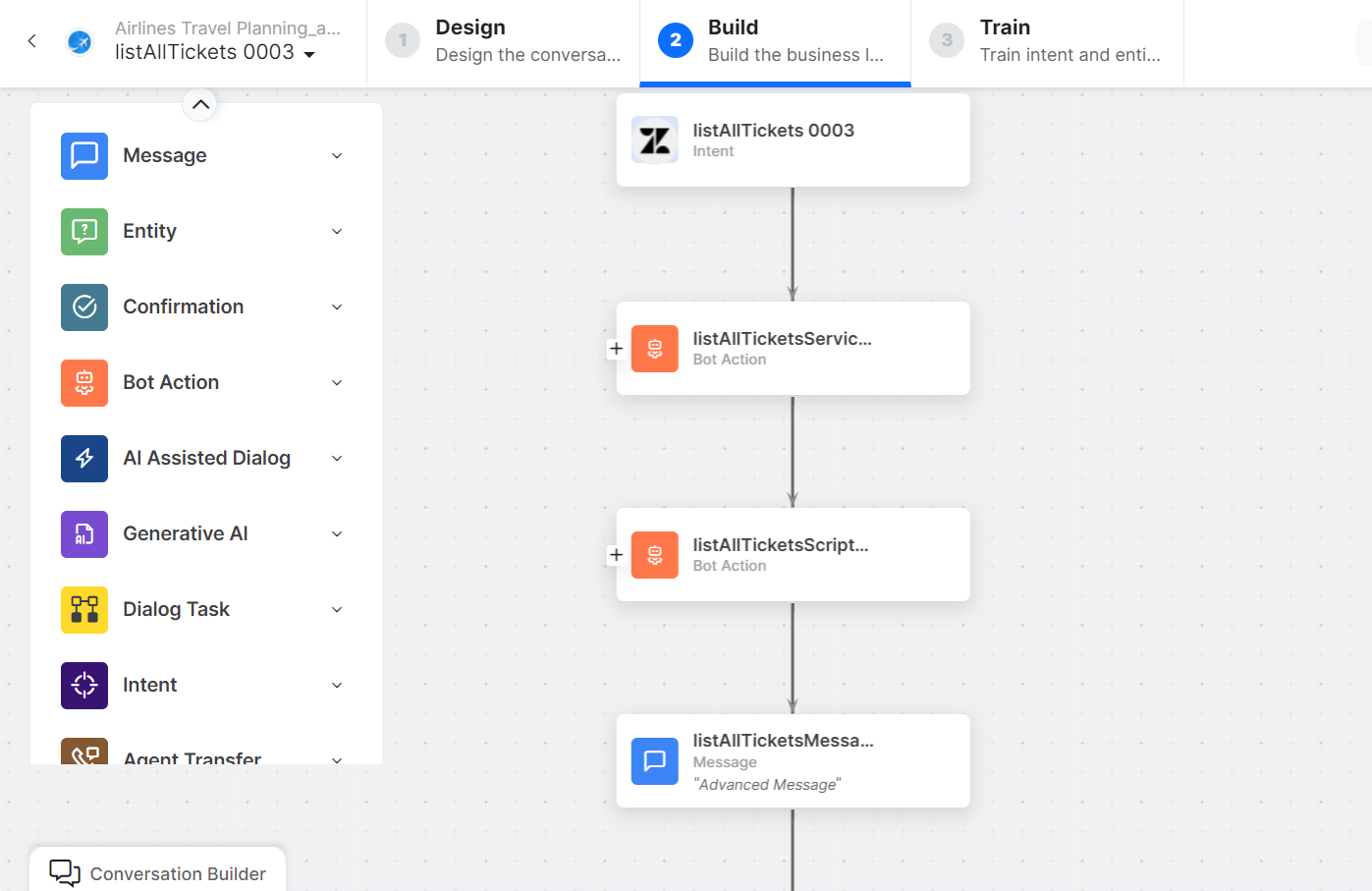Image resolution: width=1372 pixels, height=891 pixels.
Task: Expand the Message node type chevron
Action: 337,156
